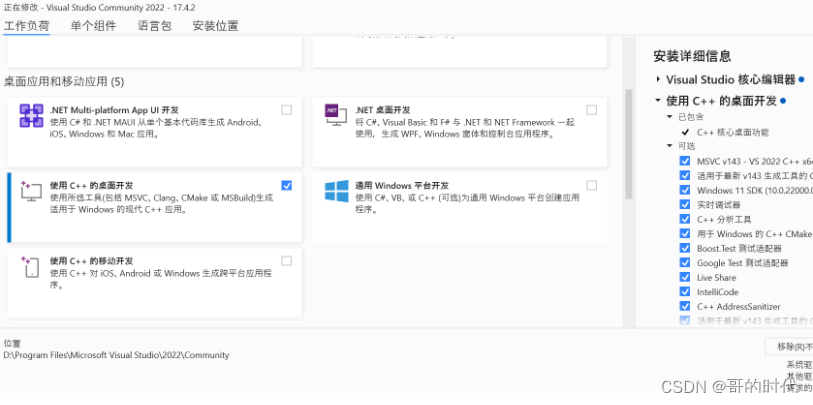Enable the 通用 Windows 平台开发 workload checkbox

(x=592, y=185)
